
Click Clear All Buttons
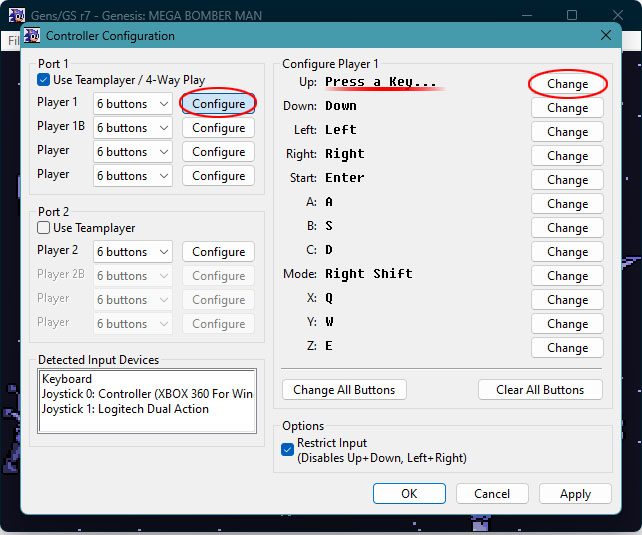pos(540,390)
